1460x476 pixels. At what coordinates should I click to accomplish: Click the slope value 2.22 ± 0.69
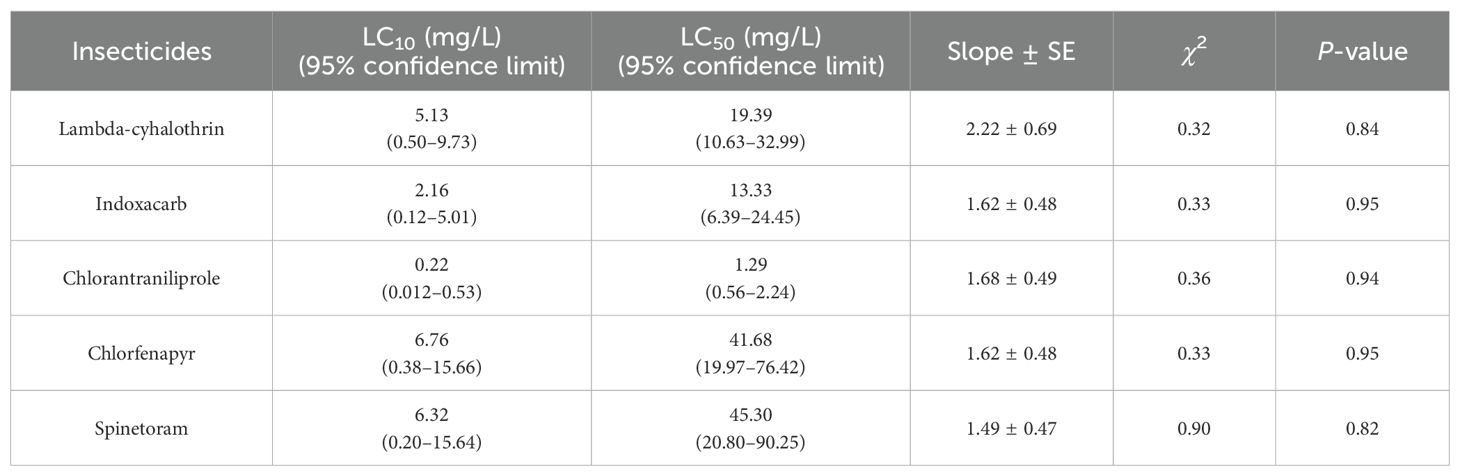1011,129
